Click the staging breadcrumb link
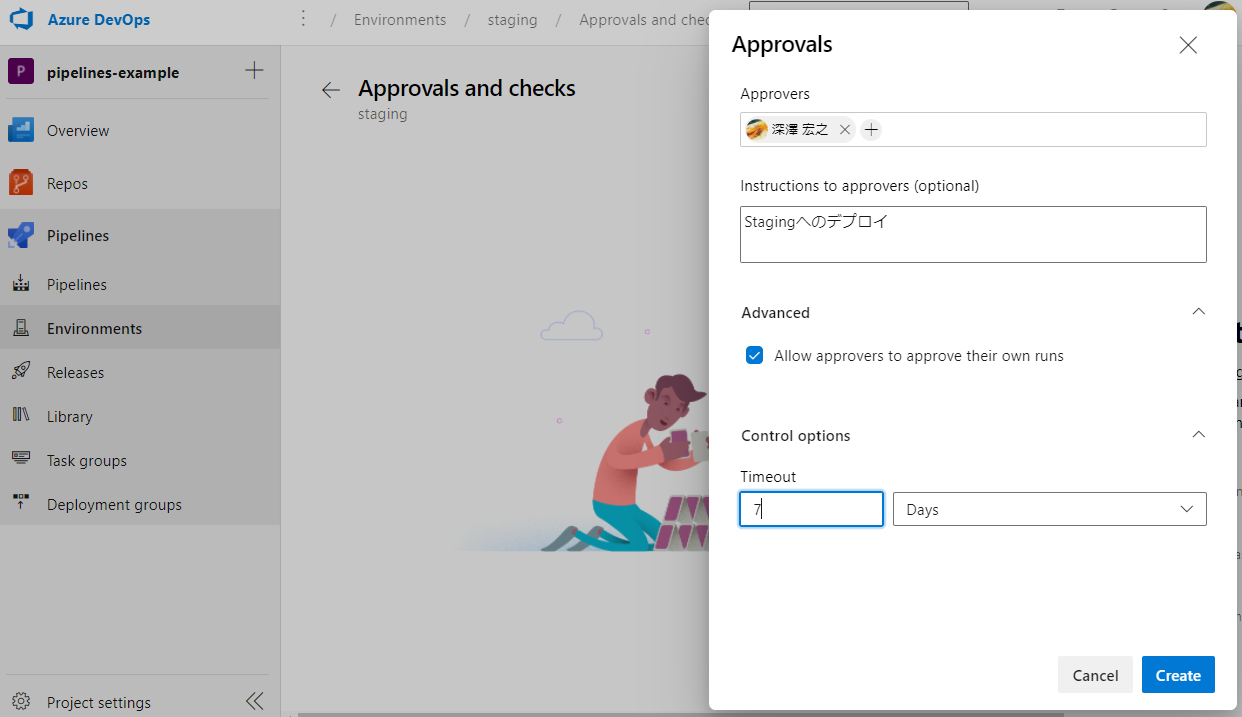This screenshot has height=717, width=1242. (512, 19)
